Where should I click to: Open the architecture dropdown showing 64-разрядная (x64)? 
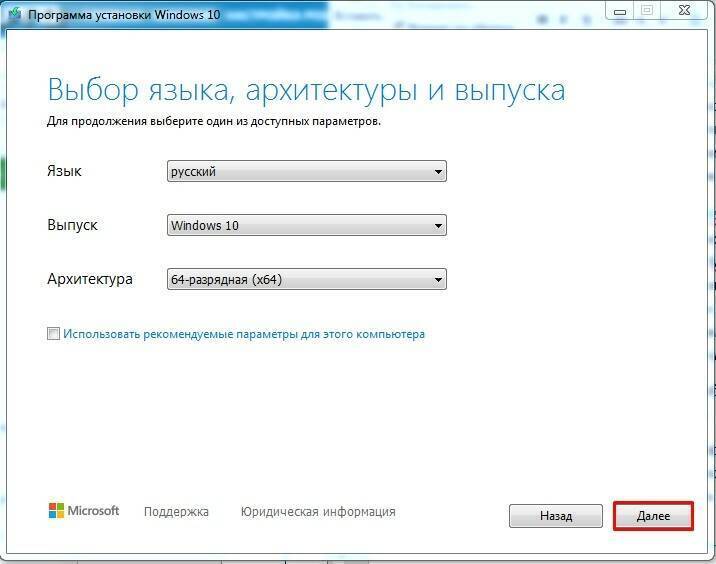coord(300,280)
